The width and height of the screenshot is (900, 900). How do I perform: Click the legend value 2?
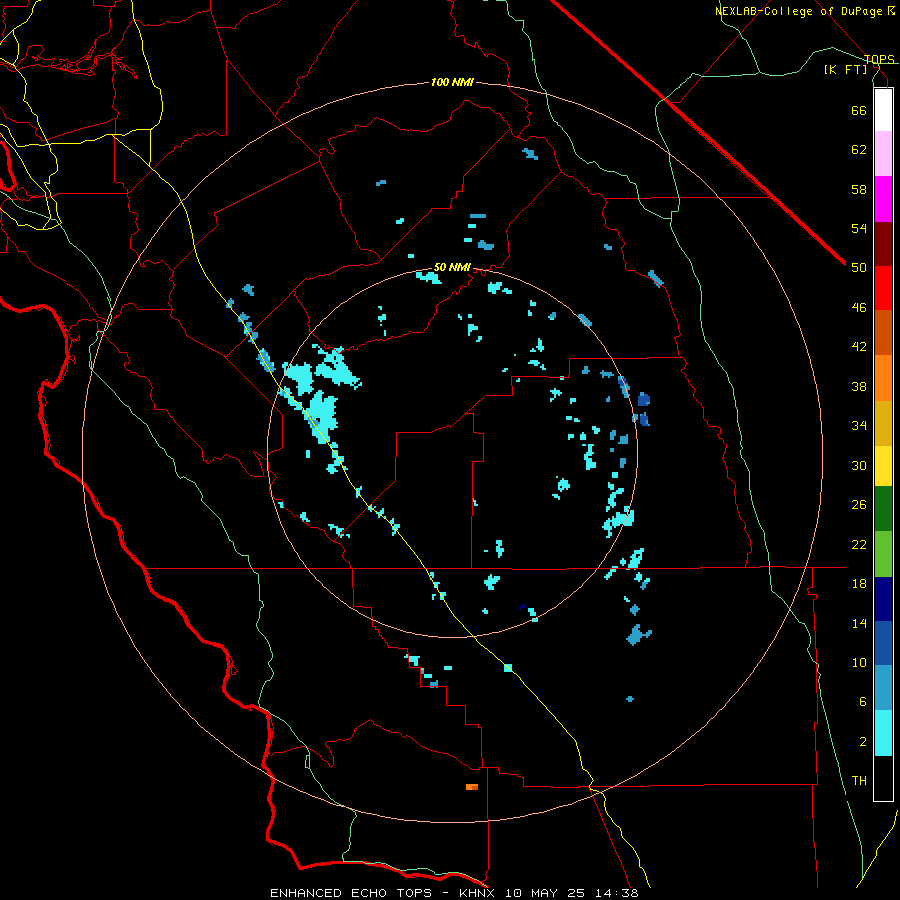(863, 742)
